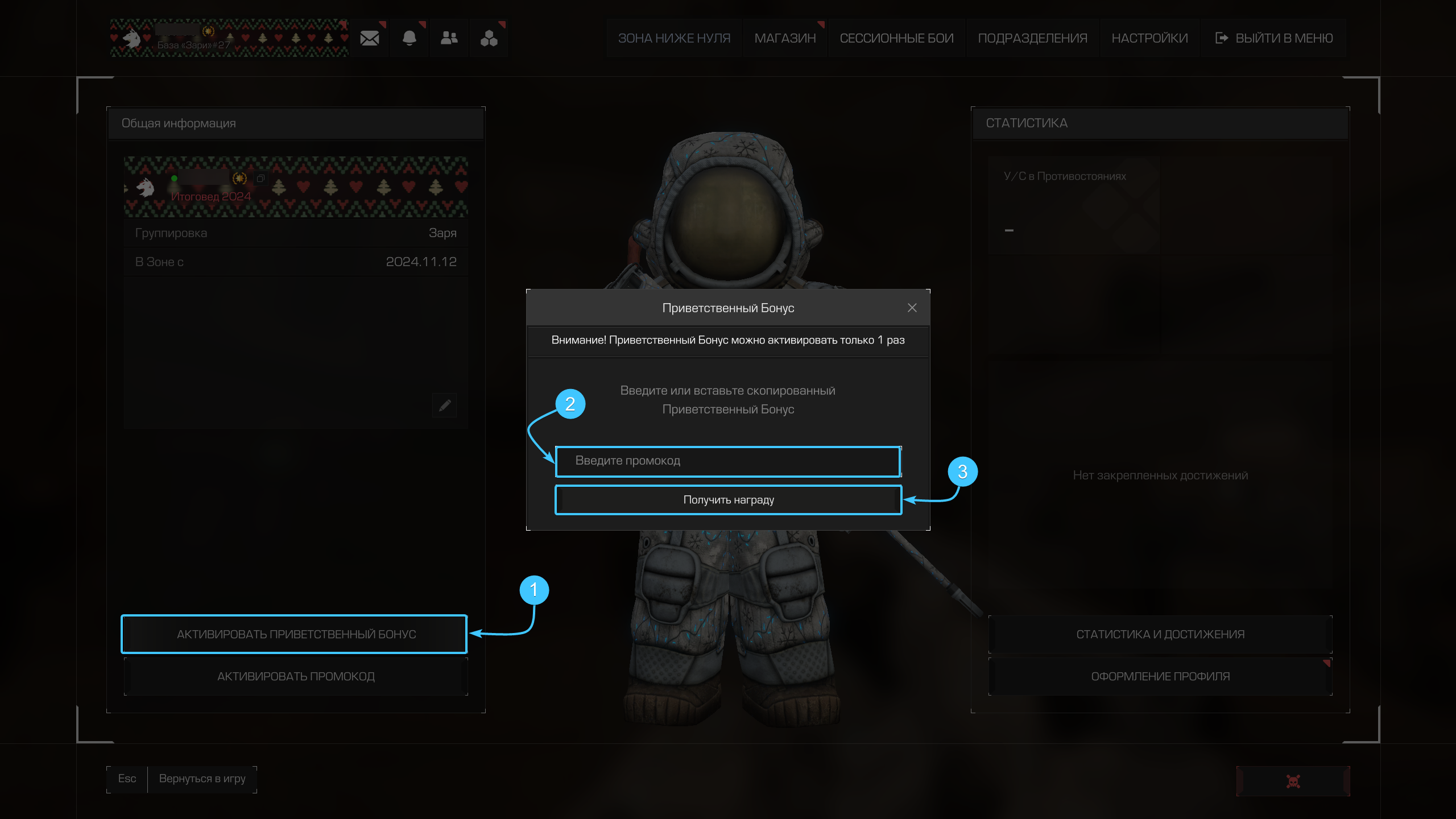Click the Введите промокод field
This screenshot has height=819, width=1456.
[x=728, y=461]
